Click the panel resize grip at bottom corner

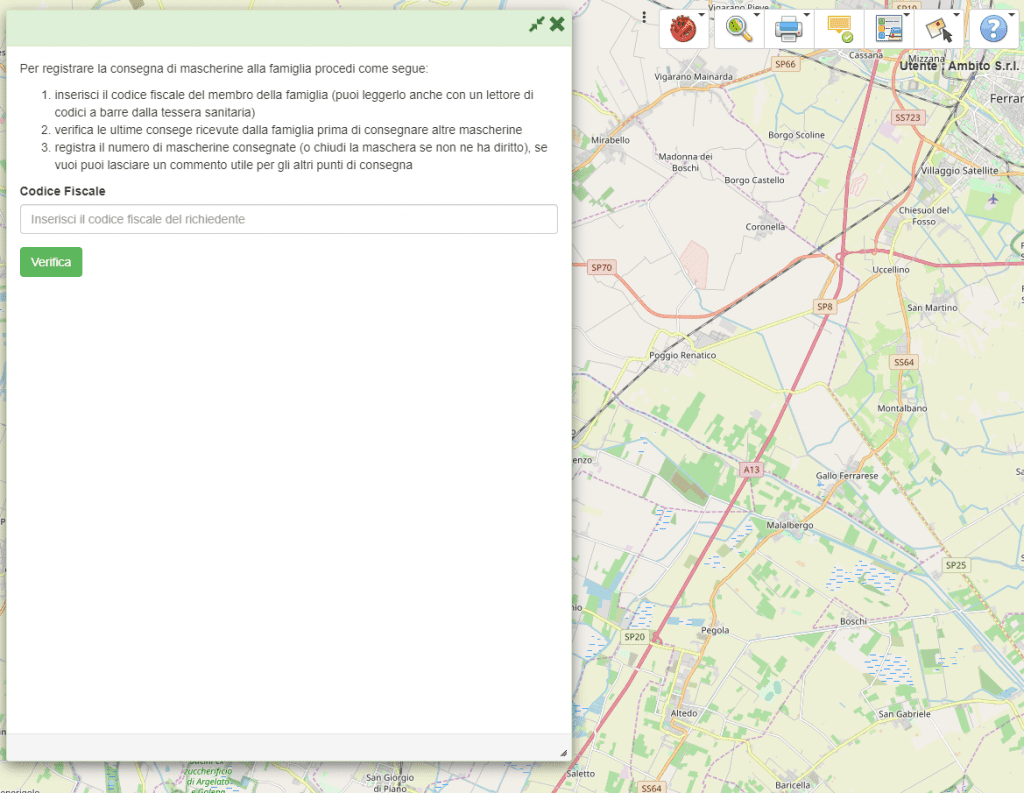(x=563, y=752)
